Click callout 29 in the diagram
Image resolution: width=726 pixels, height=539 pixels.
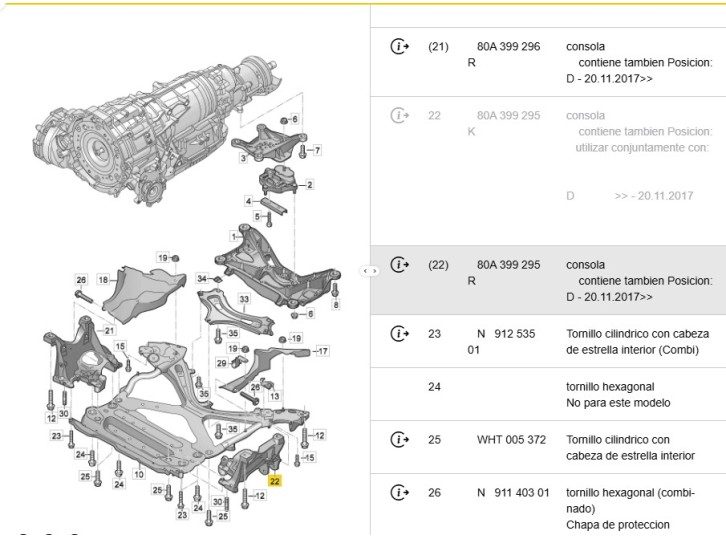[221, 363]
